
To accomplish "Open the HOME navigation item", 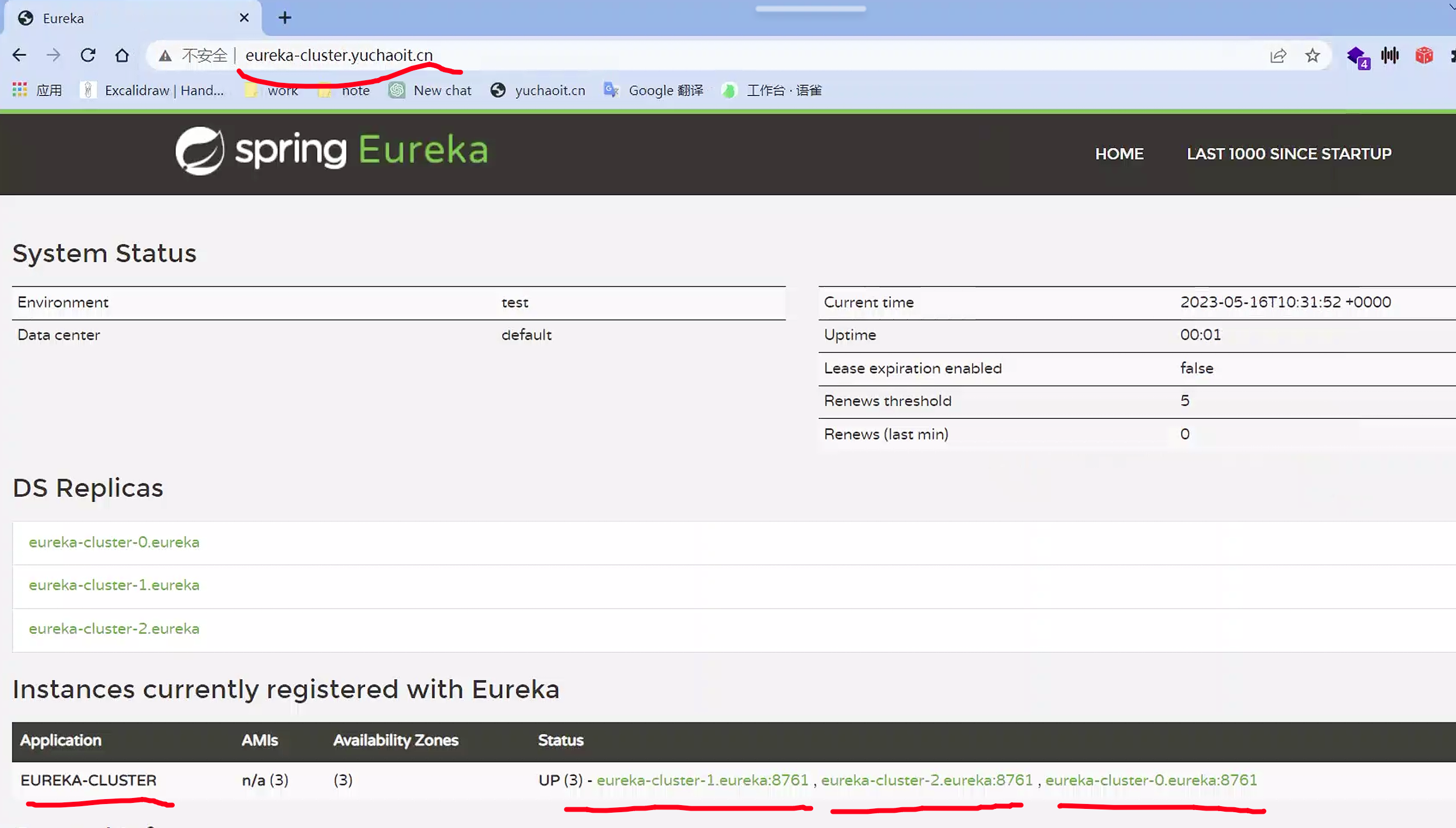I will (x=1119, y=153).
